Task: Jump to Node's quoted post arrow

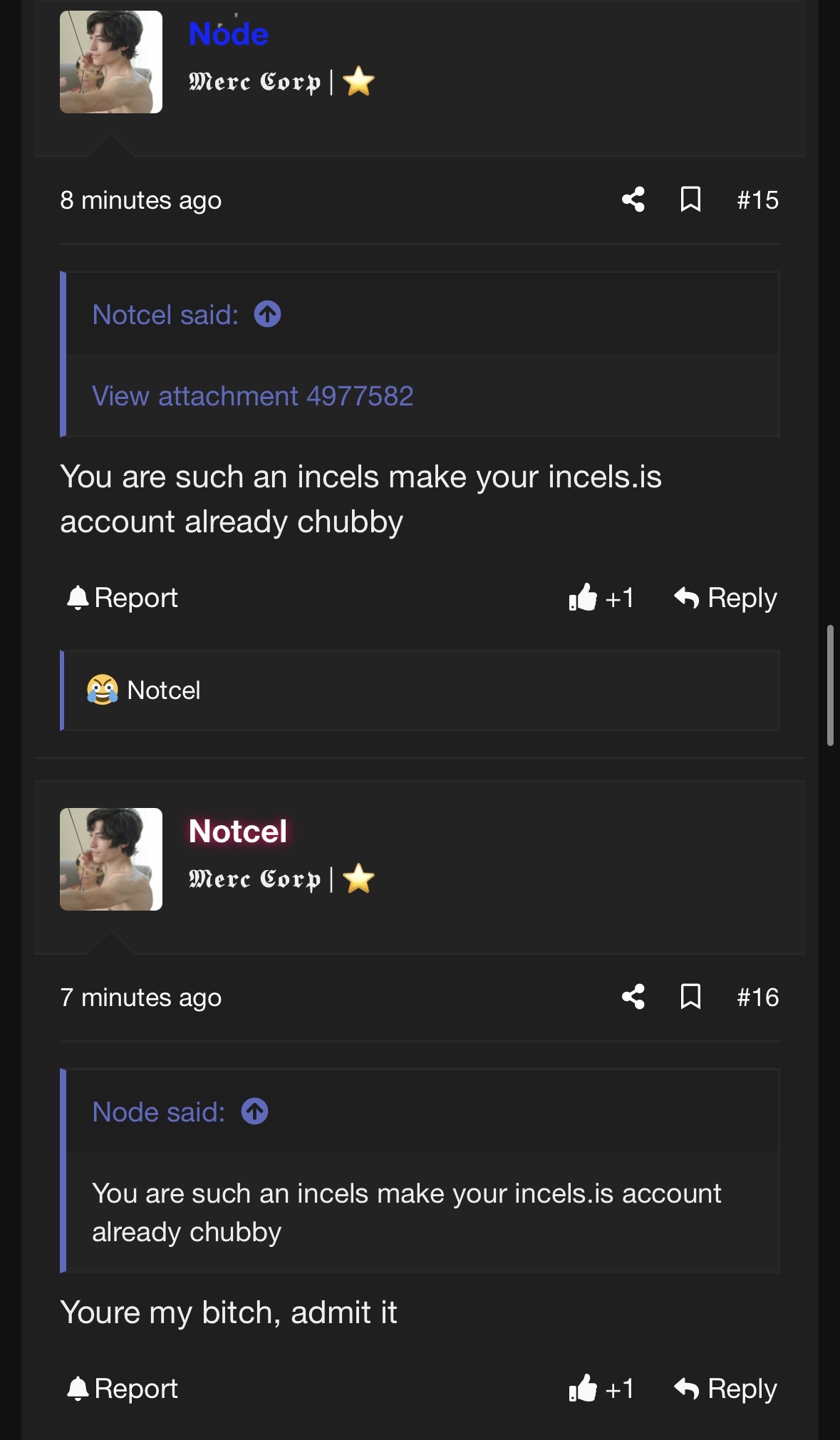Action: (x=255, y=1112)
